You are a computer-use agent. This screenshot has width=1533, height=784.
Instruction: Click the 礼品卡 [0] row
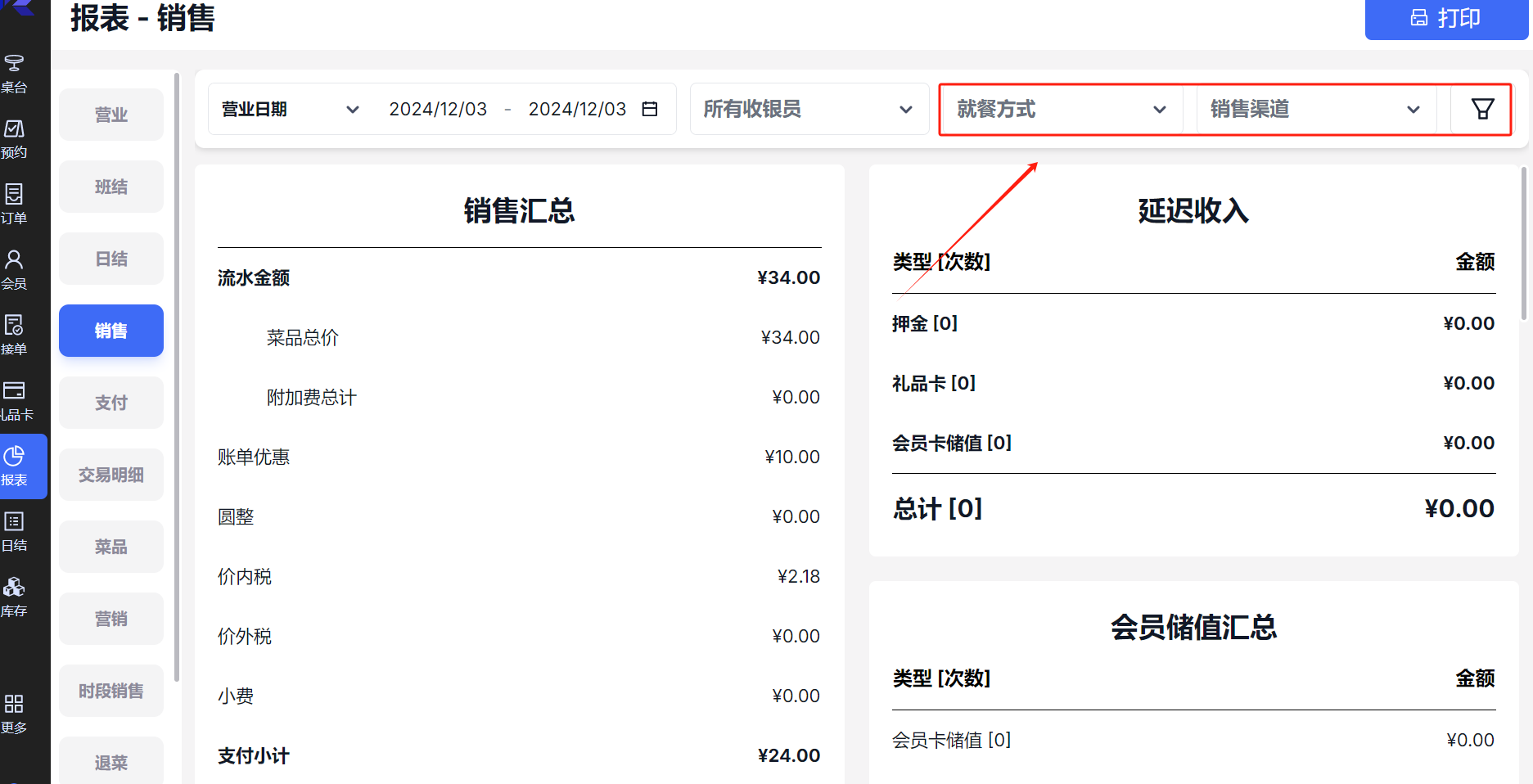point(1193,384)
